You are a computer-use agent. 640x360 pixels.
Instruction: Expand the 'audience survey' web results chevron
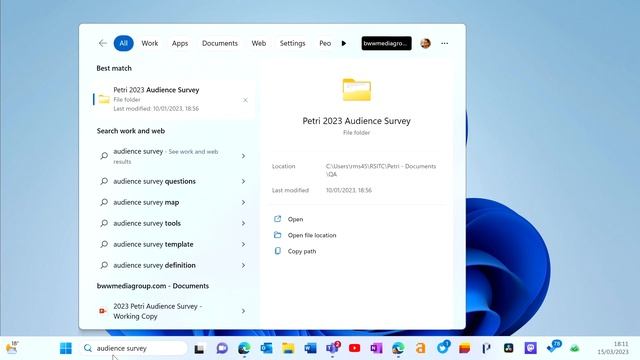[x=243, y=156]
